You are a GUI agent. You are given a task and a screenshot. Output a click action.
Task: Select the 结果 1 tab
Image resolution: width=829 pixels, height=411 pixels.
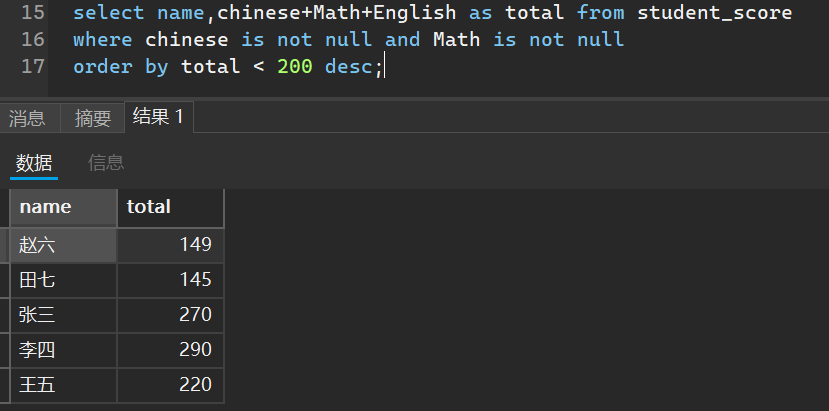(159, 116)
